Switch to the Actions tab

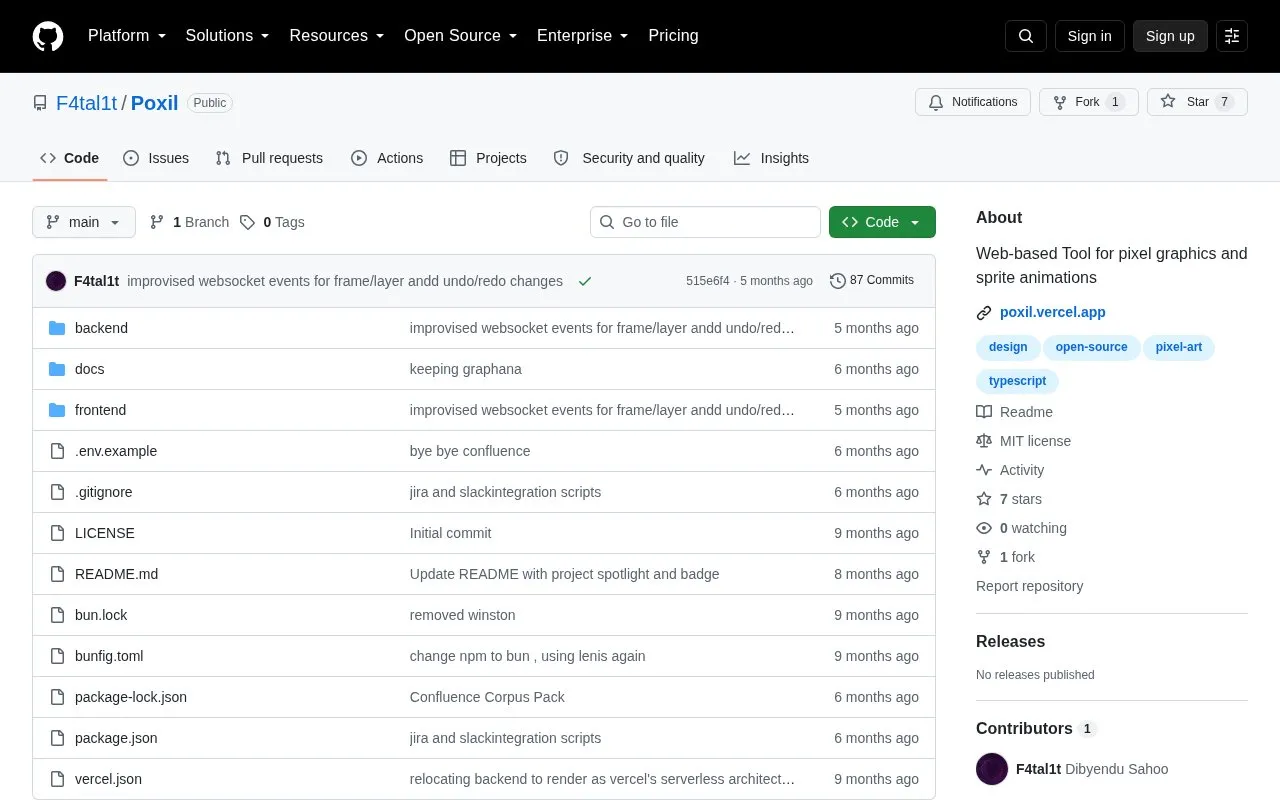point(387,158)
